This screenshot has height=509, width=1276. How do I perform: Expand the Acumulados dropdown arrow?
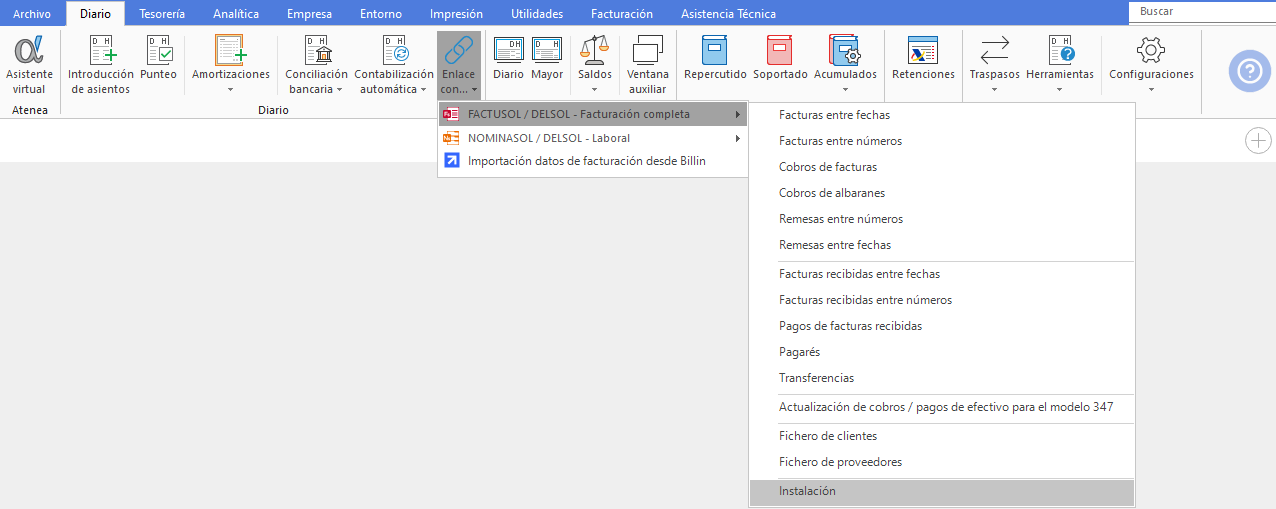coord(845,90)
